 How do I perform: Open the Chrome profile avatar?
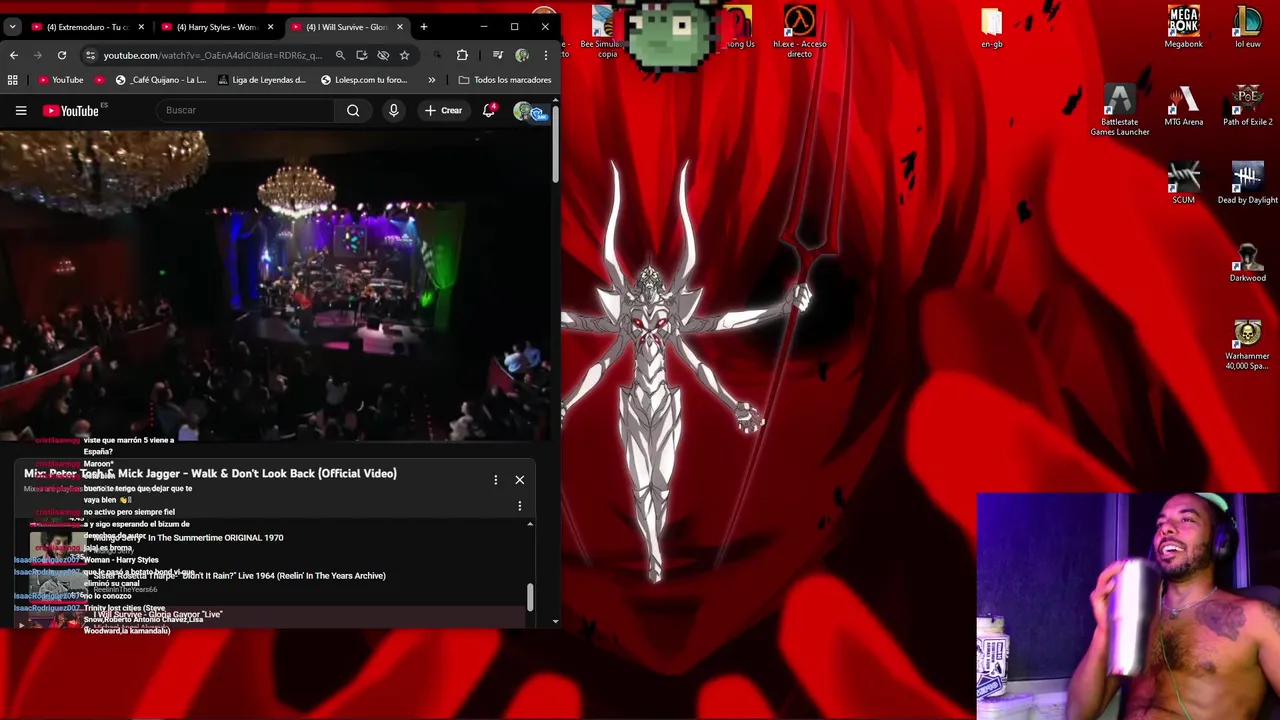522,55
